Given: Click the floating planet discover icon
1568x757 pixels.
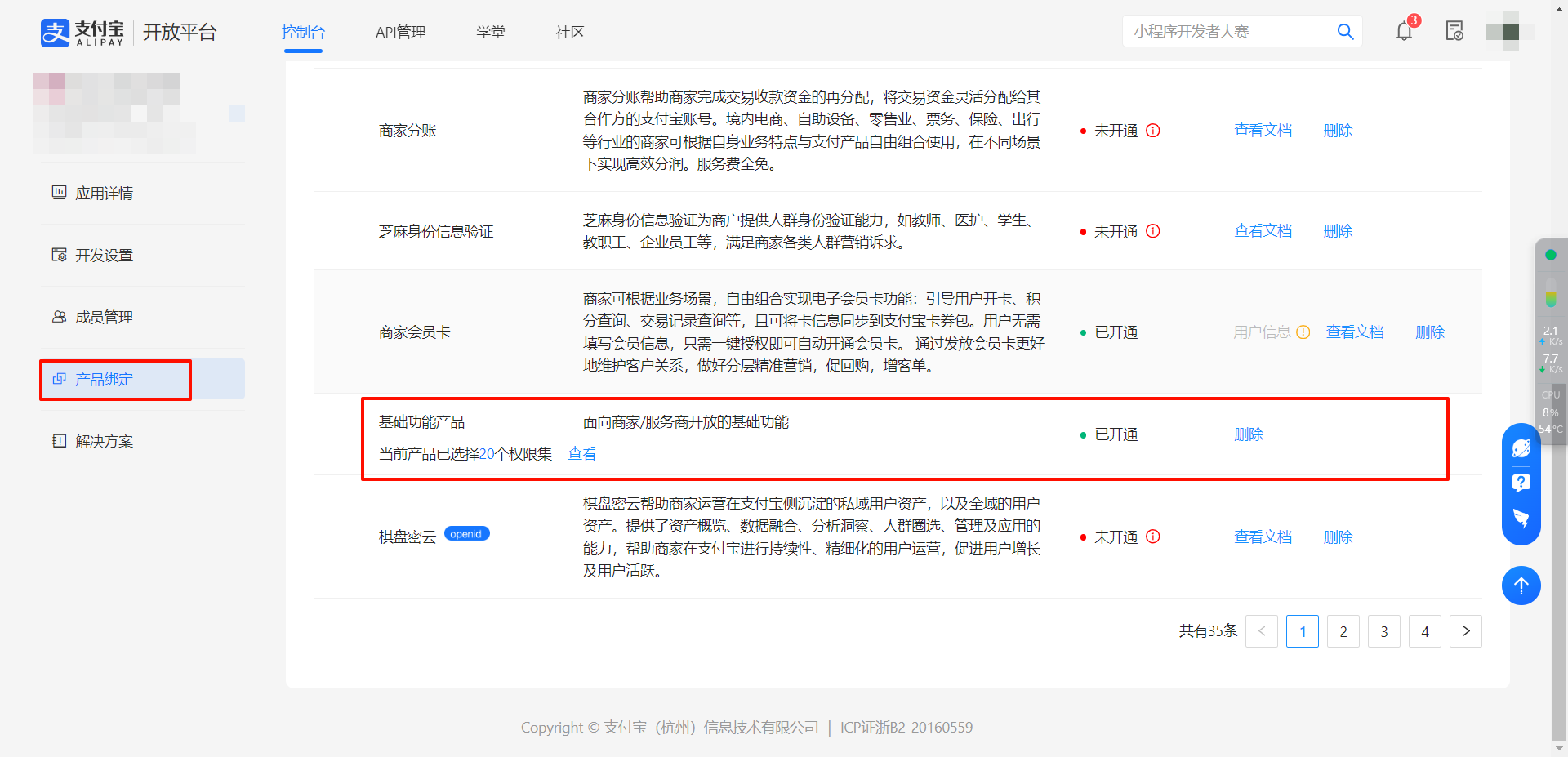Looking at the screenshot, I should (x=1521, y=448).
